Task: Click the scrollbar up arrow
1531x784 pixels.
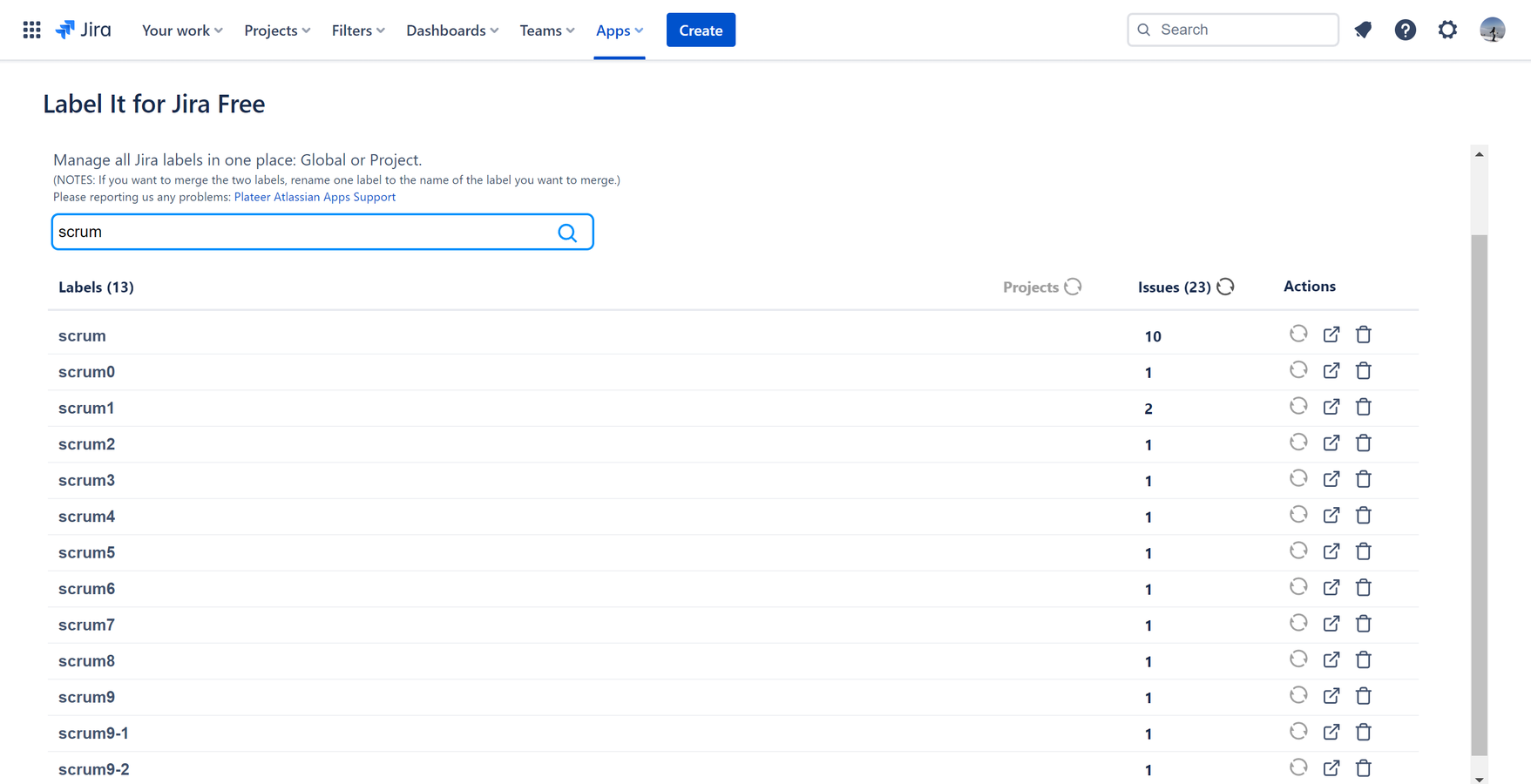Action: (1479, 154)
